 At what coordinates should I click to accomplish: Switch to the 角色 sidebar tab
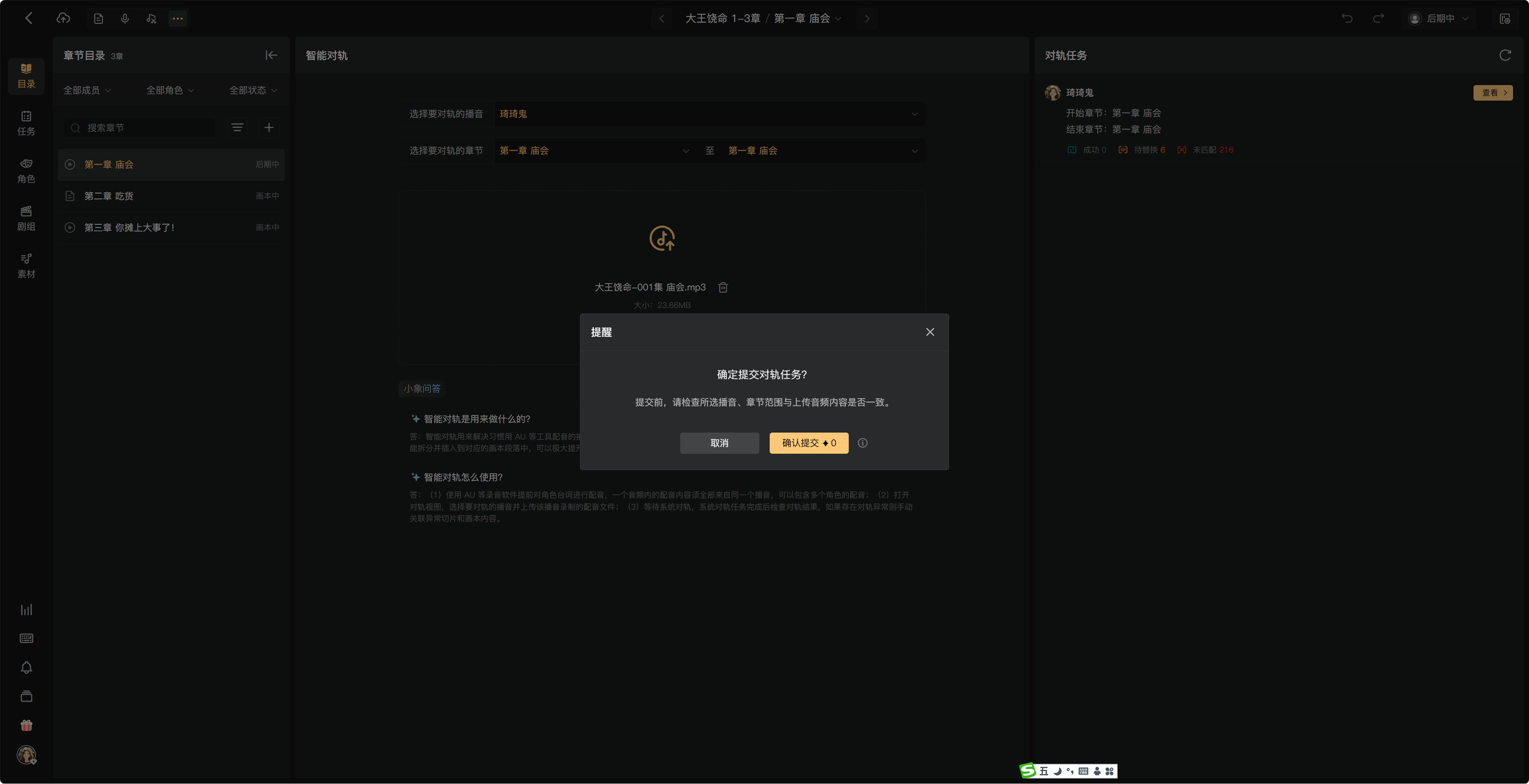[x=26, y=171]
